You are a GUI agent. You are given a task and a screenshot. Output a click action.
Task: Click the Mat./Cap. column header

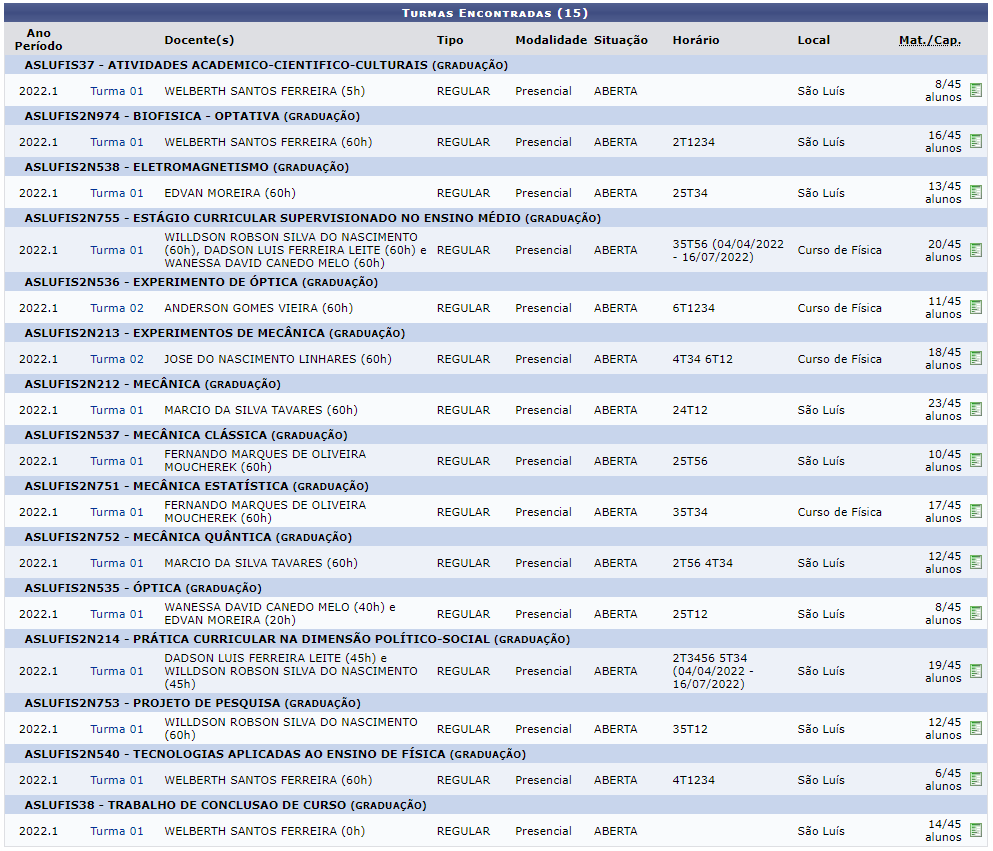coord(929,40)
